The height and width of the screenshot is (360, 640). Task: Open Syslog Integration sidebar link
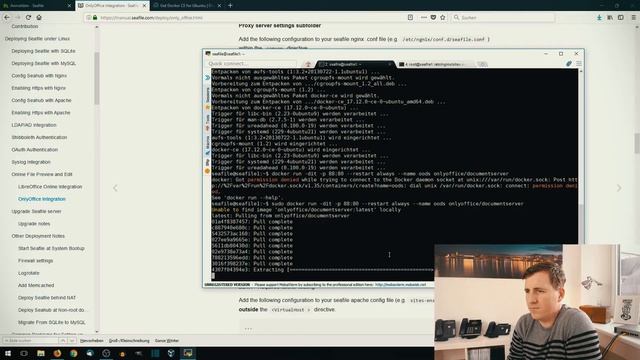pyautogui.click(x=31, y=162)
